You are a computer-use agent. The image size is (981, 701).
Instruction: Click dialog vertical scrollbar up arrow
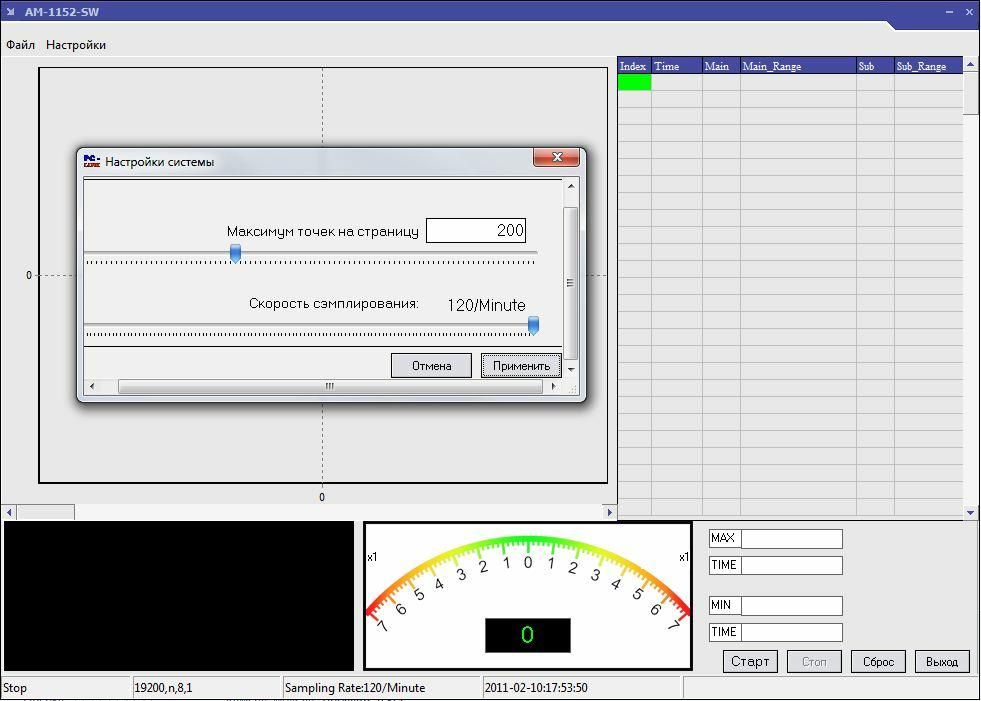pyautogui.click(x=571, y=187)
